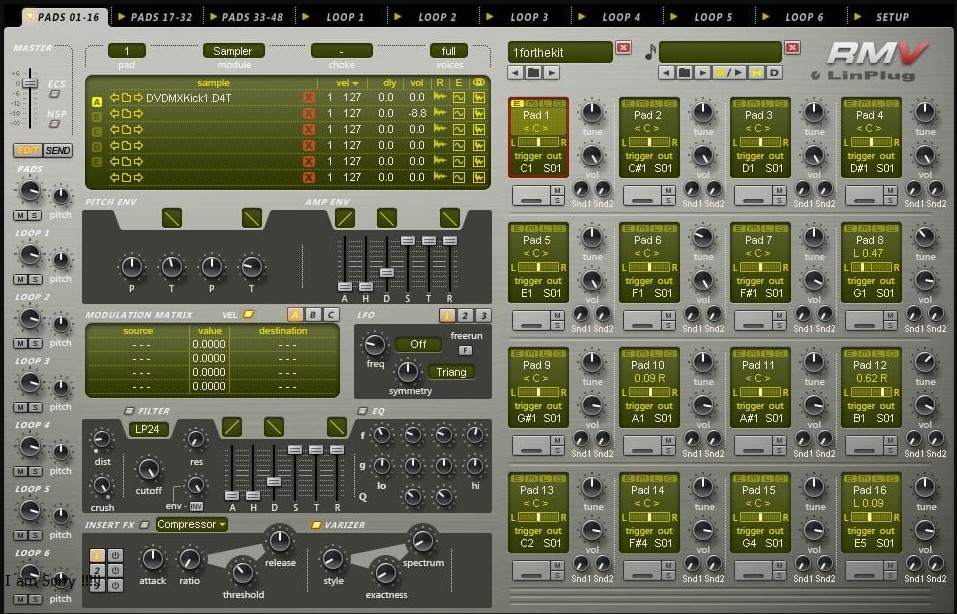
Task: Open the LOOP 1 tab
Action: click(x=339, y=17)
